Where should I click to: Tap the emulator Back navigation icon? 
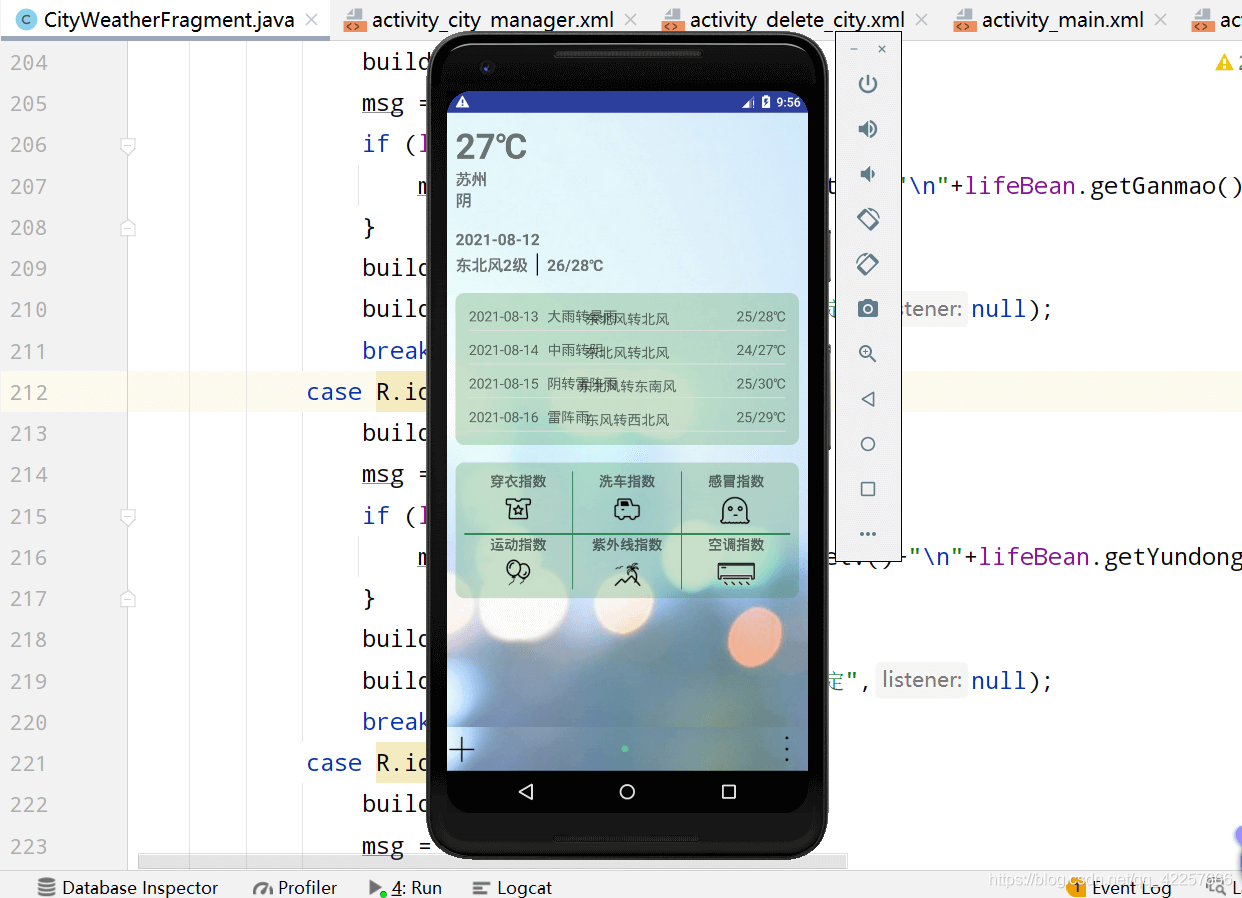[x=867, y=398]
